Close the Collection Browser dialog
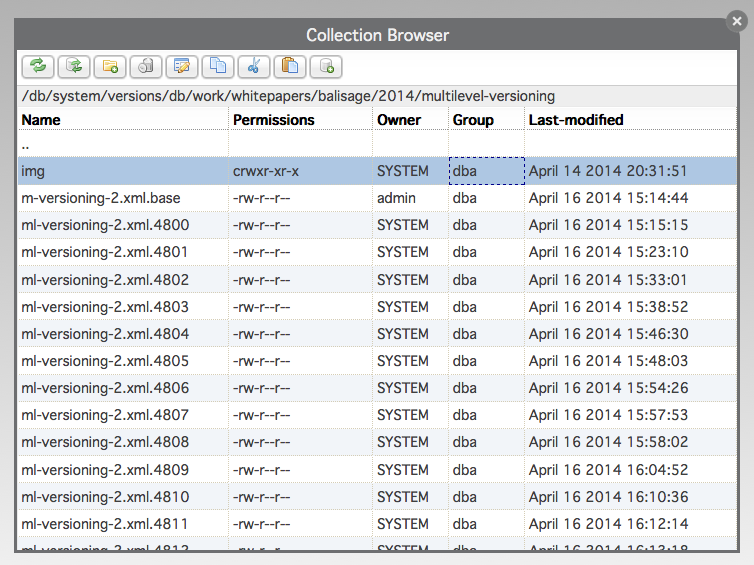 [737, 21]
